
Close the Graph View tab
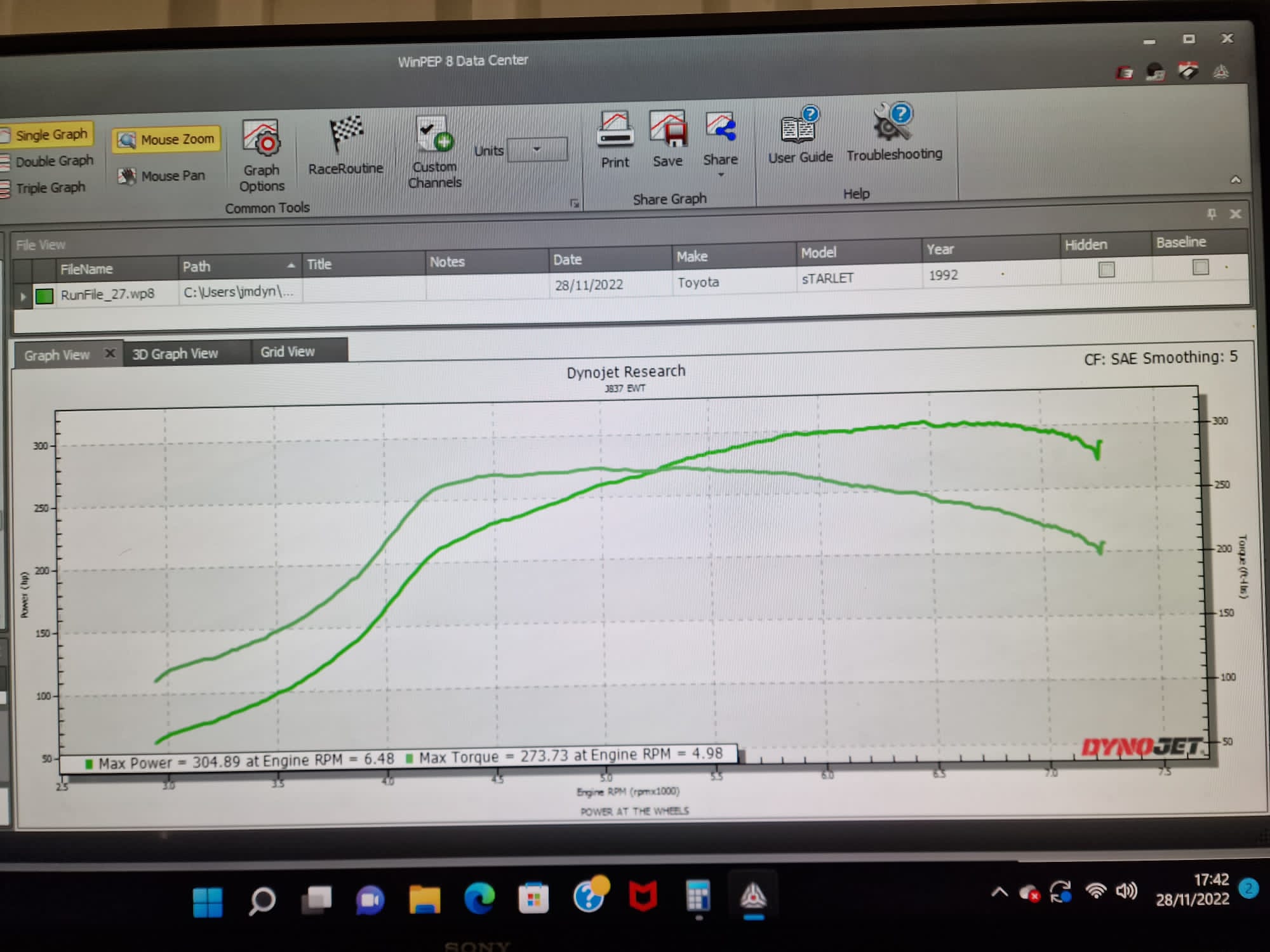tap(110, 354)
